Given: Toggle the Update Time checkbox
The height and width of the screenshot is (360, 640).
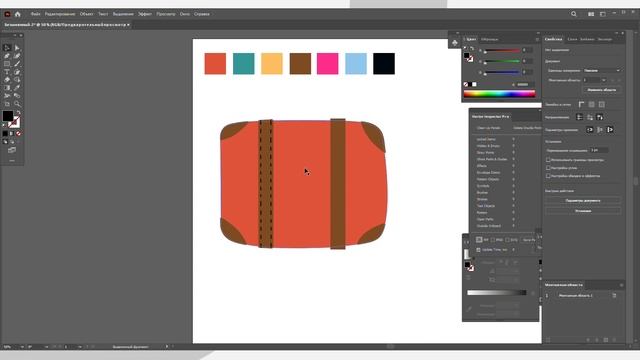Looking at the screenshot, I should (x=478, y=250).
